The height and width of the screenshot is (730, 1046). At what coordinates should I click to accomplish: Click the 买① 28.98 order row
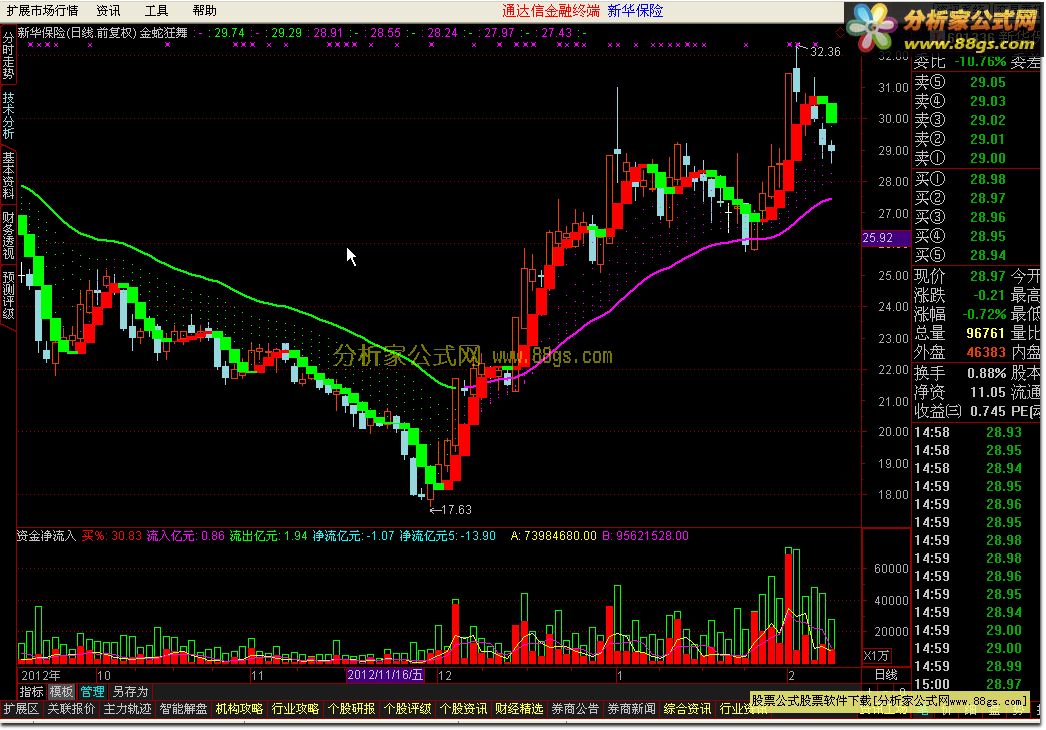960,179
